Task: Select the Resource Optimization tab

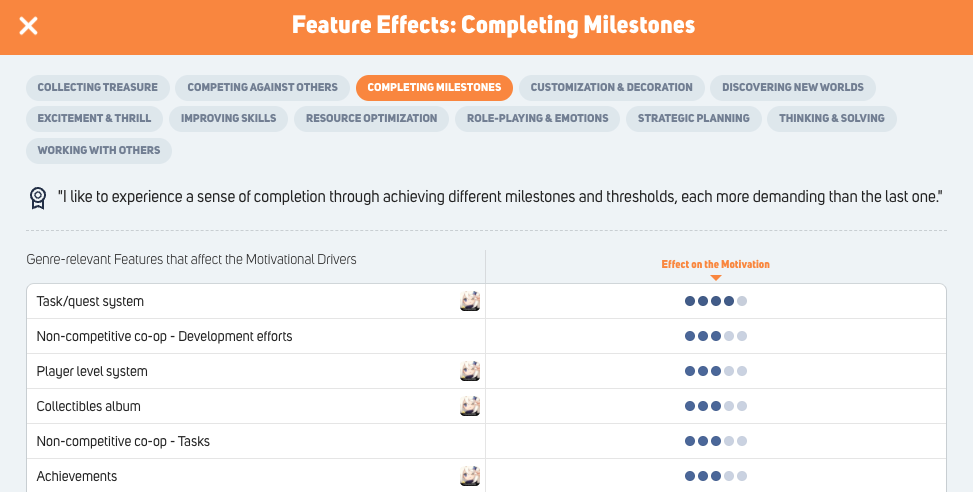Action: coord(371,119)
